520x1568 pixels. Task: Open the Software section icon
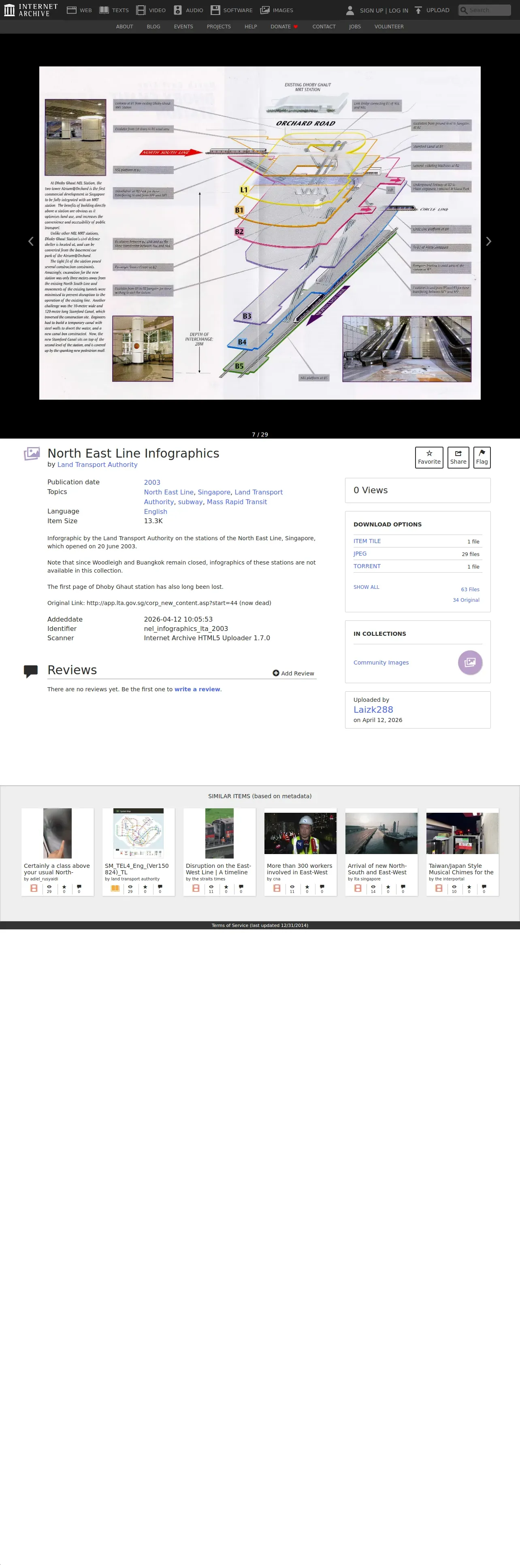point(215,11)
